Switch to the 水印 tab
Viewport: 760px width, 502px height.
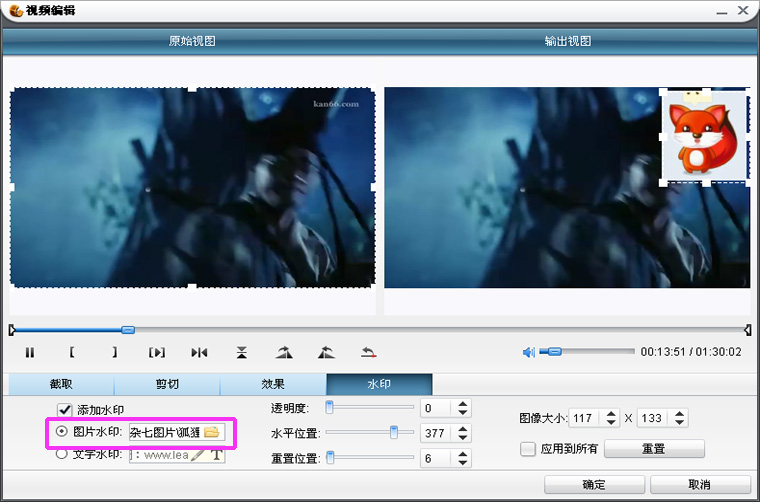(x=379, y=384)
